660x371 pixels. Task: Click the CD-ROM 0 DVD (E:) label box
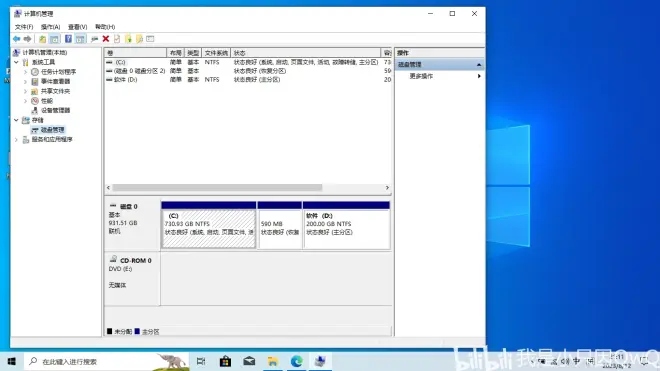coord(132,278)
